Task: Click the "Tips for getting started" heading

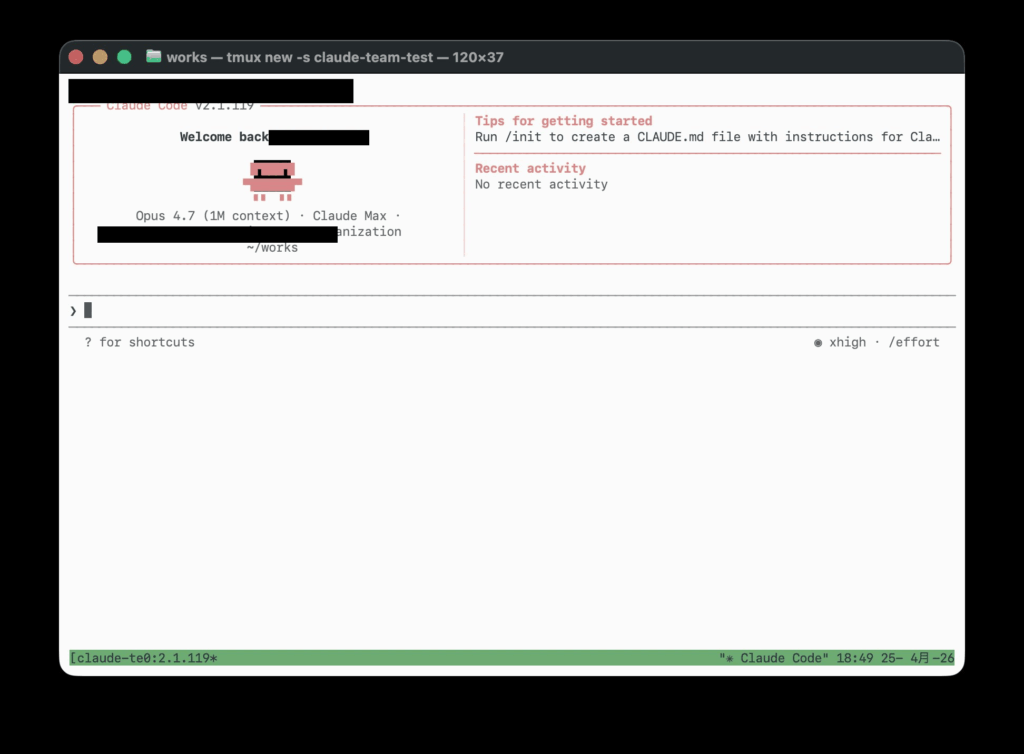Action: point(563,121)
